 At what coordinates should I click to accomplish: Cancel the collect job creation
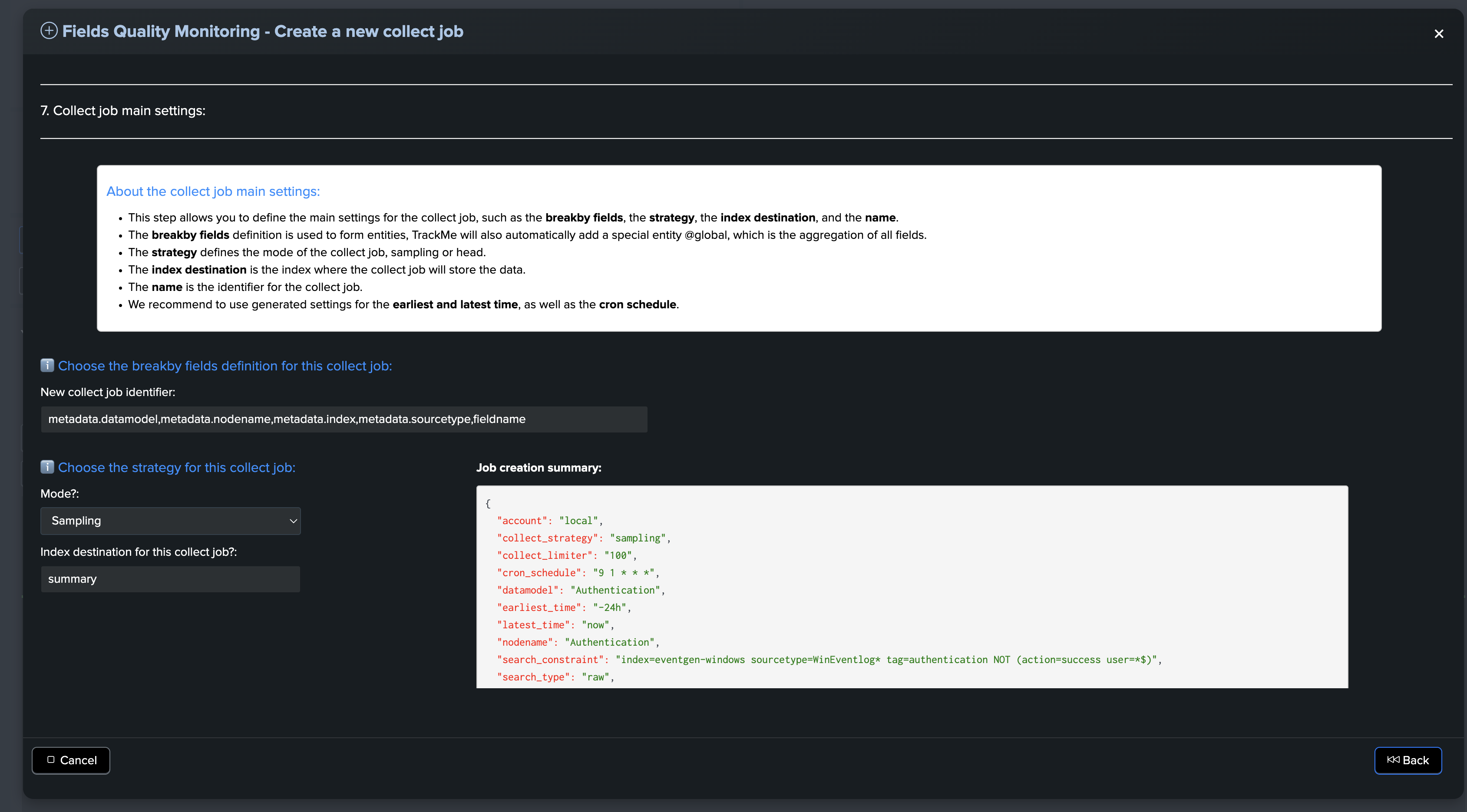pyautogui.click(x=71, y=760)
